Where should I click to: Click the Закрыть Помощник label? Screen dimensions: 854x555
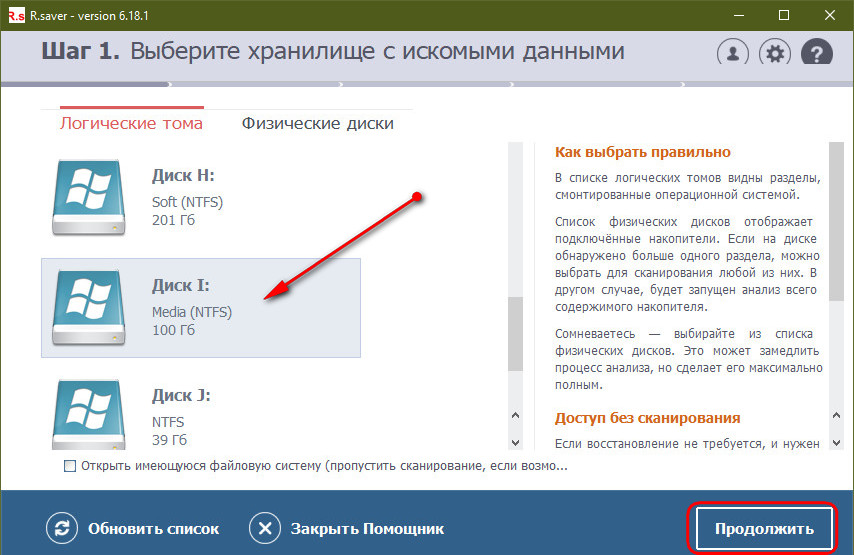pos(367,528)
